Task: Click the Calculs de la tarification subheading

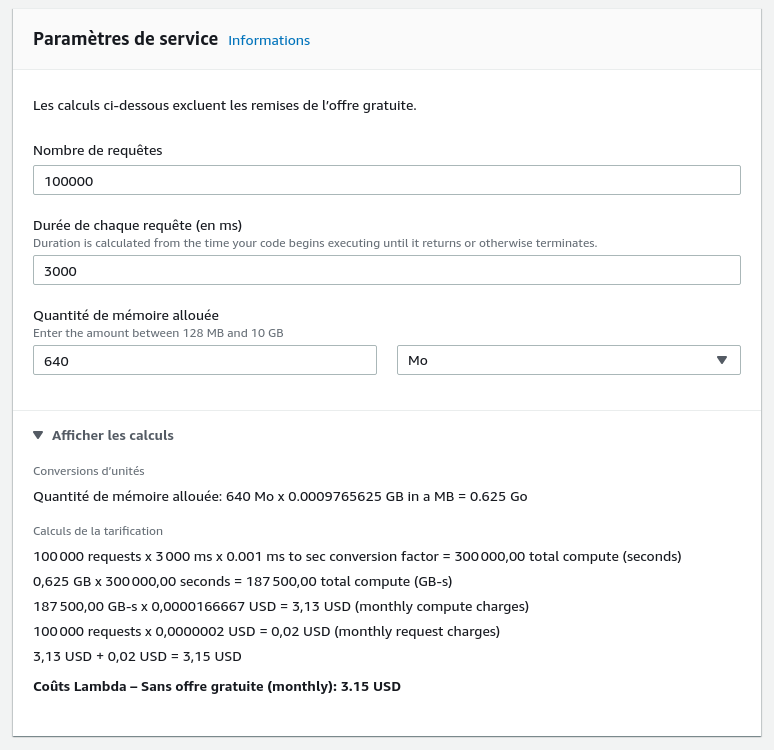Action: 98,531
